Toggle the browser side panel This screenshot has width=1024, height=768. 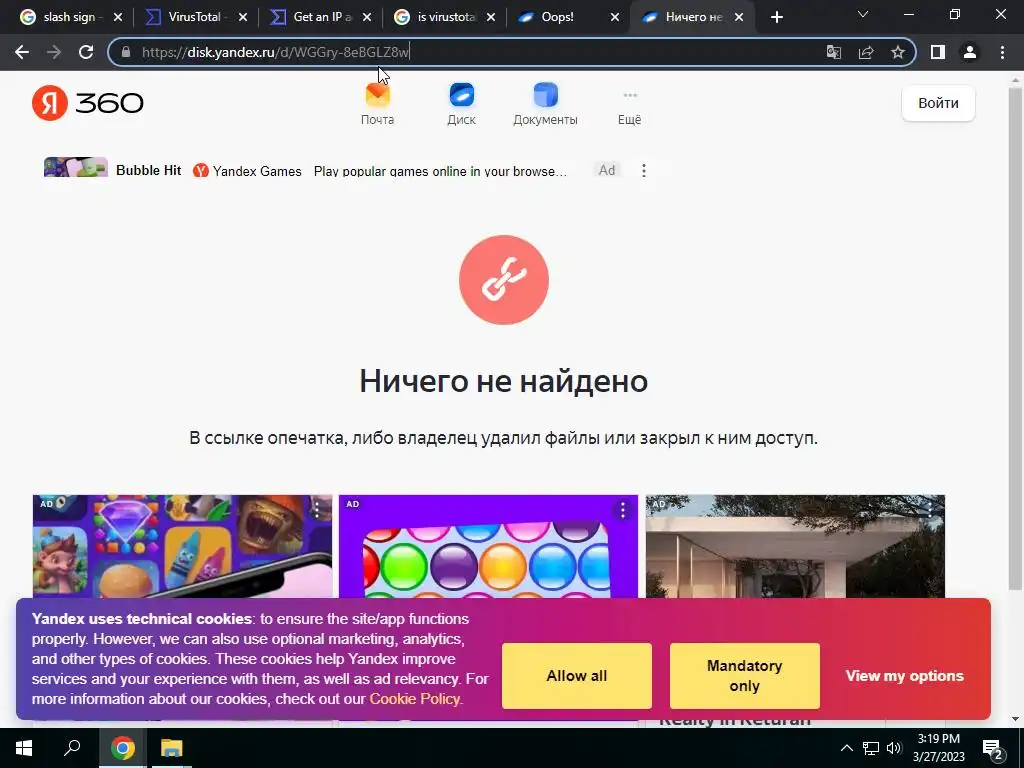(x=938, y=52)
